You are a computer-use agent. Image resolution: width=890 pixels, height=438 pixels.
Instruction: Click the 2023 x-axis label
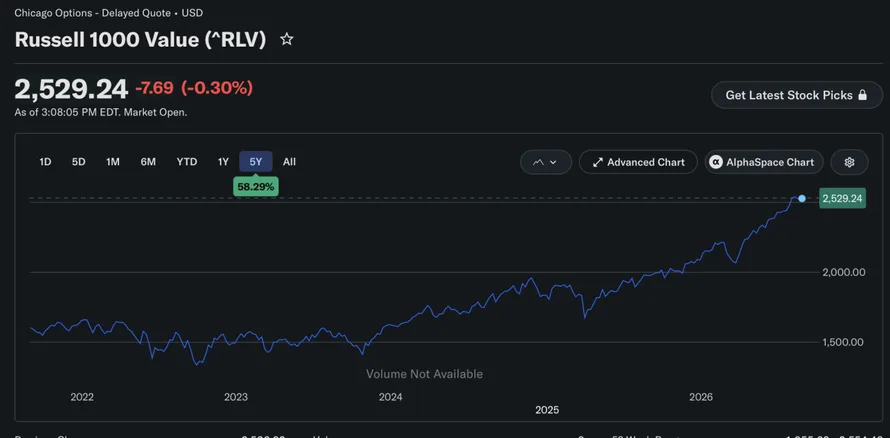(x=236, y=397)
